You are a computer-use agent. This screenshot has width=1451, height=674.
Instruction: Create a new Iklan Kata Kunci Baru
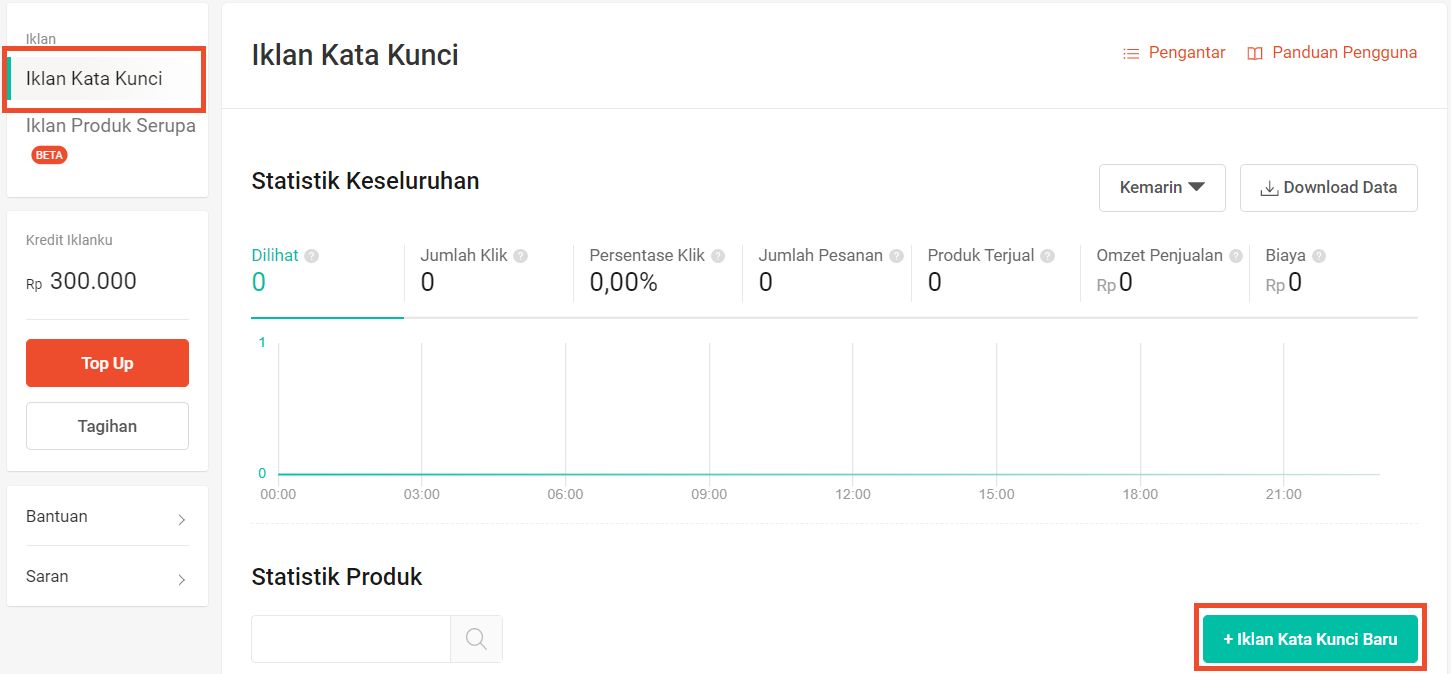tap(1309, 639)
